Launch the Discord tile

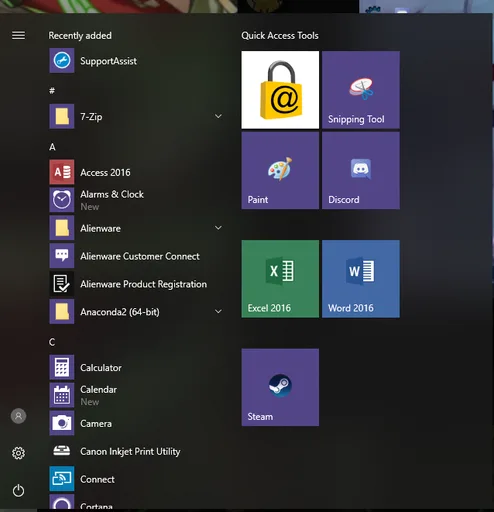pyautogui.click(x=361, y=170)
